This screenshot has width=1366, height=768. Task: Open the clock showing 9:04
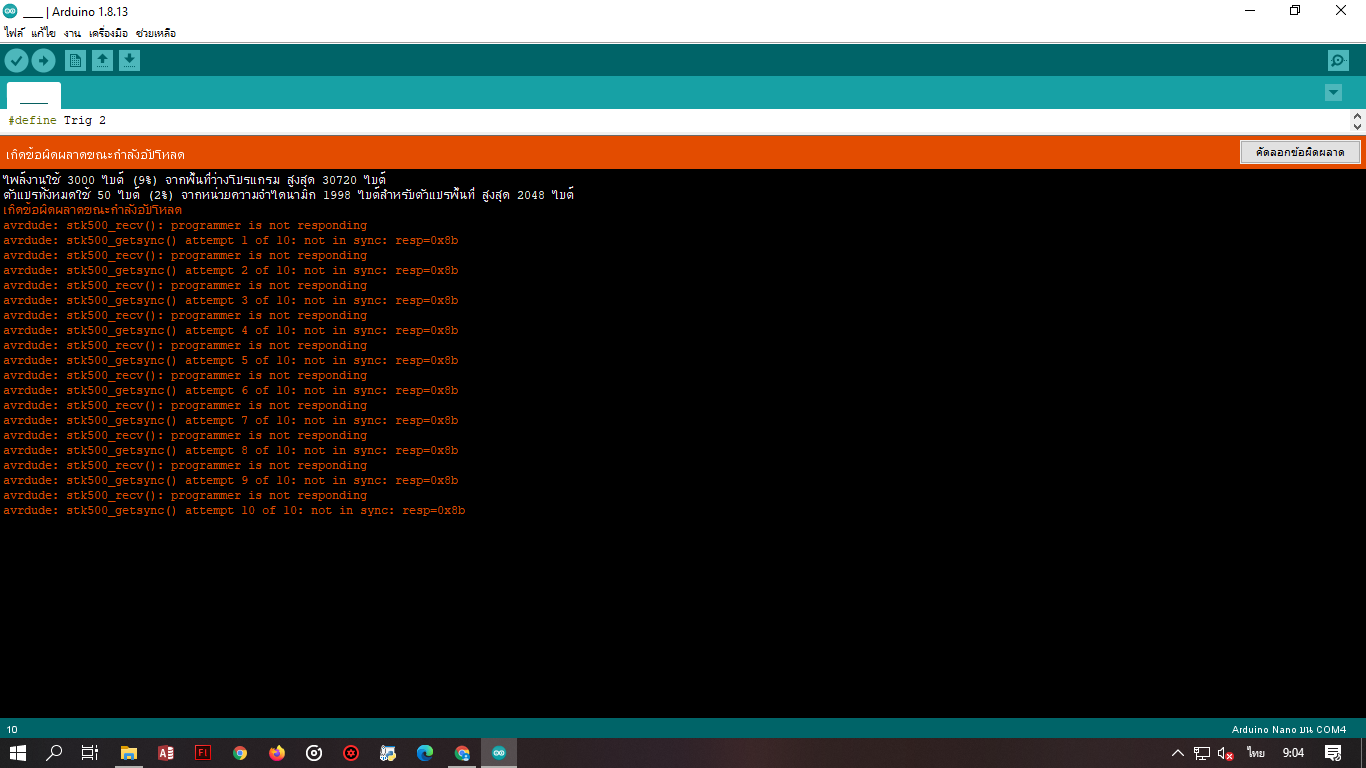(1293, 753)
